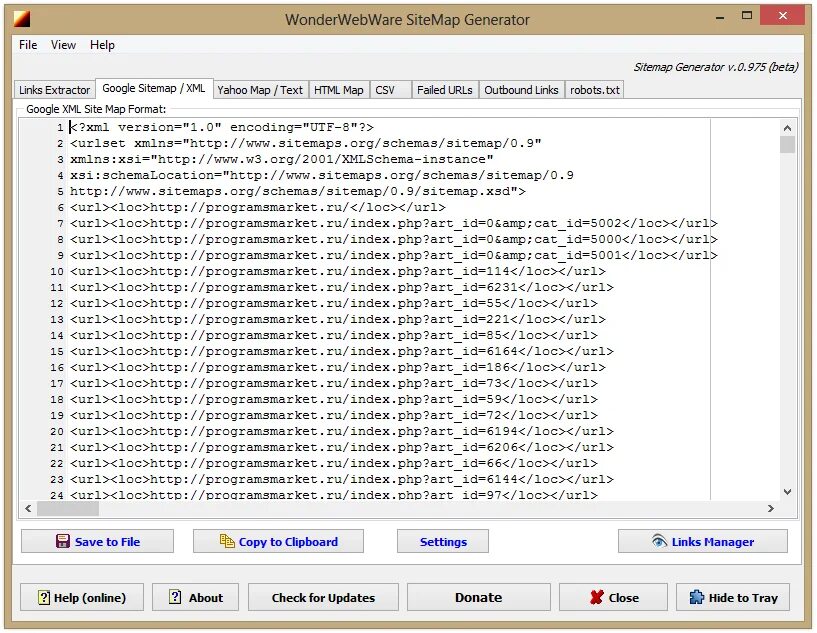Click Check for Updates button
Image resolution: width=817 pixels, height=633 pixels.
coord(323,597)
